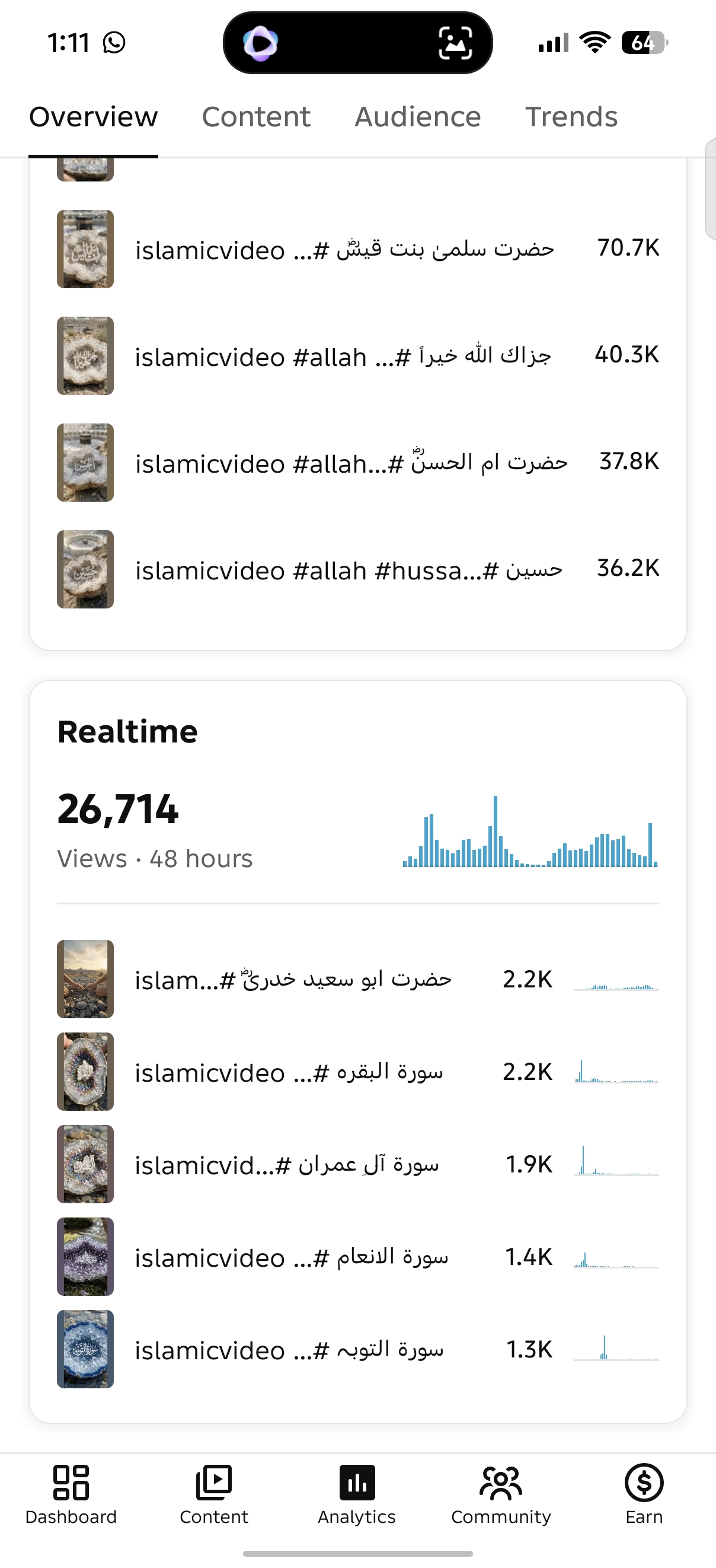Screen dimensions: 716x1568
Task: Open the realtime video with 1.9K views
Action: [357, 1164]
